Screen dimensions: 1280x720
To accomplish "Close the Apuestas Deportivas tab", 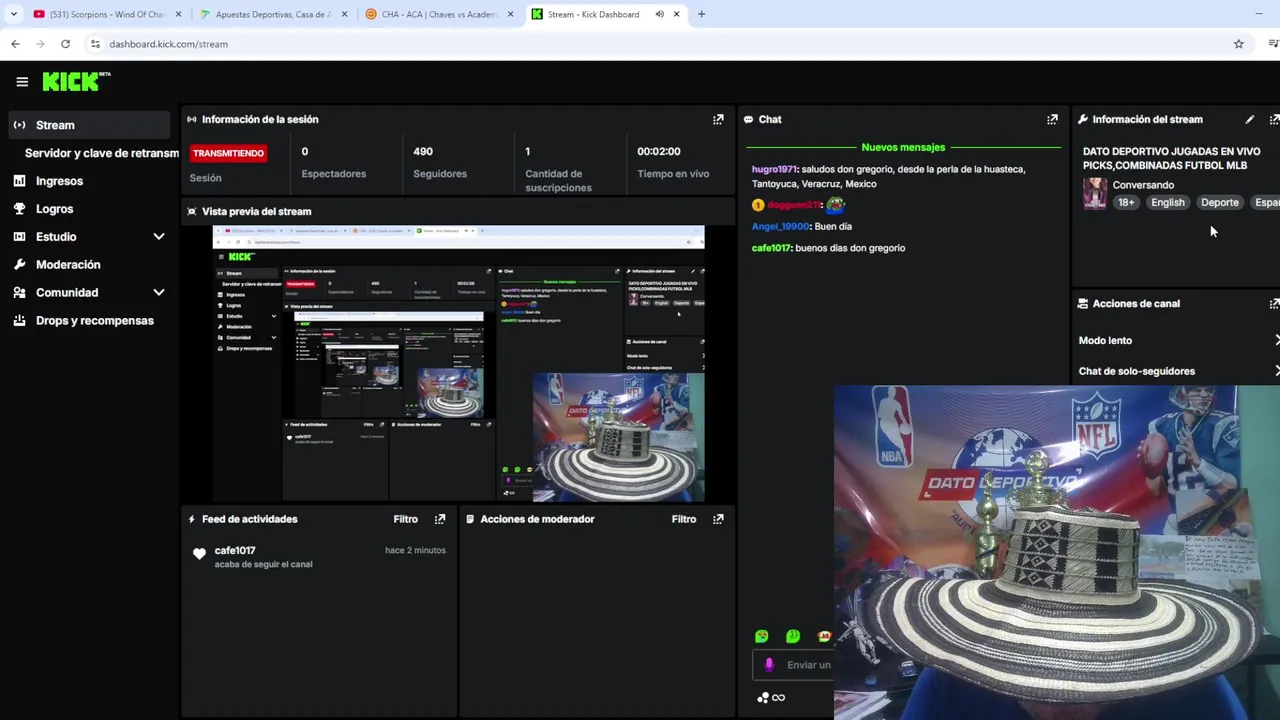I will [x=344, y=14].
